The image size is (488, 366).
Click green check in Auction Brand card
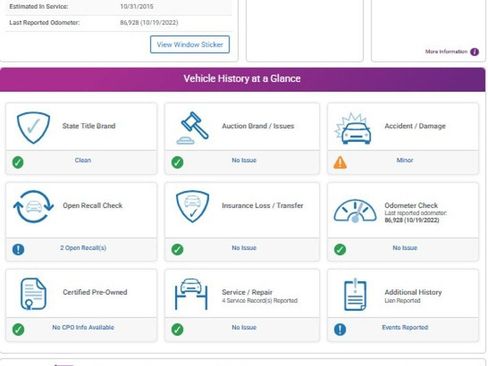tap(177, 162)
